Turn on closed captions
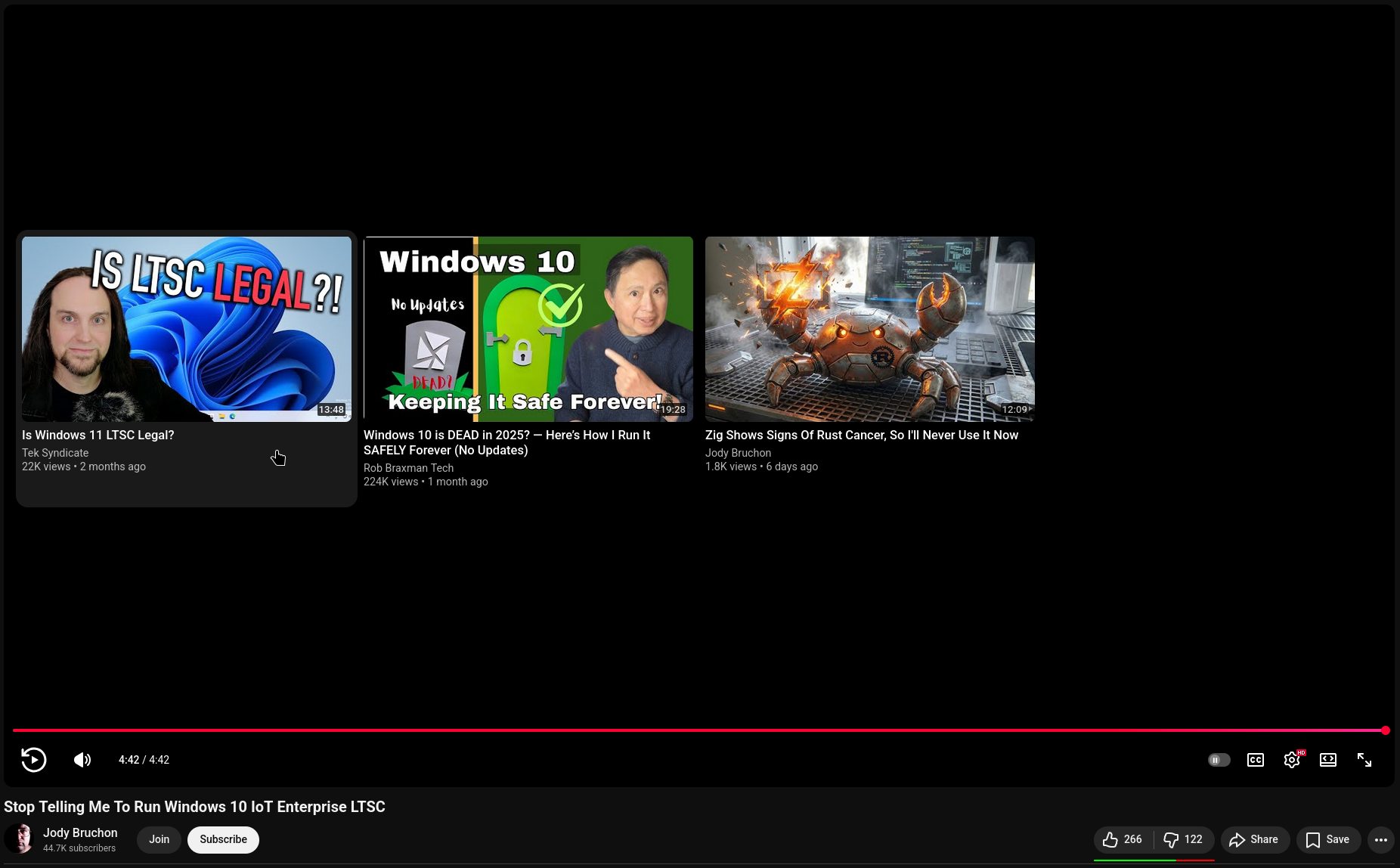The image size is (1400, 868). [1256, 760]
